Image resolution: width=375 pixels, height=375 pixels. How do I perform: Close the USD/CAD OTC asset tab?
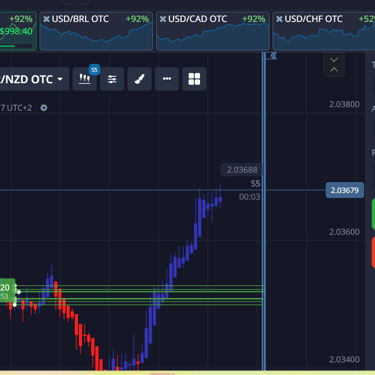[163, 19]
